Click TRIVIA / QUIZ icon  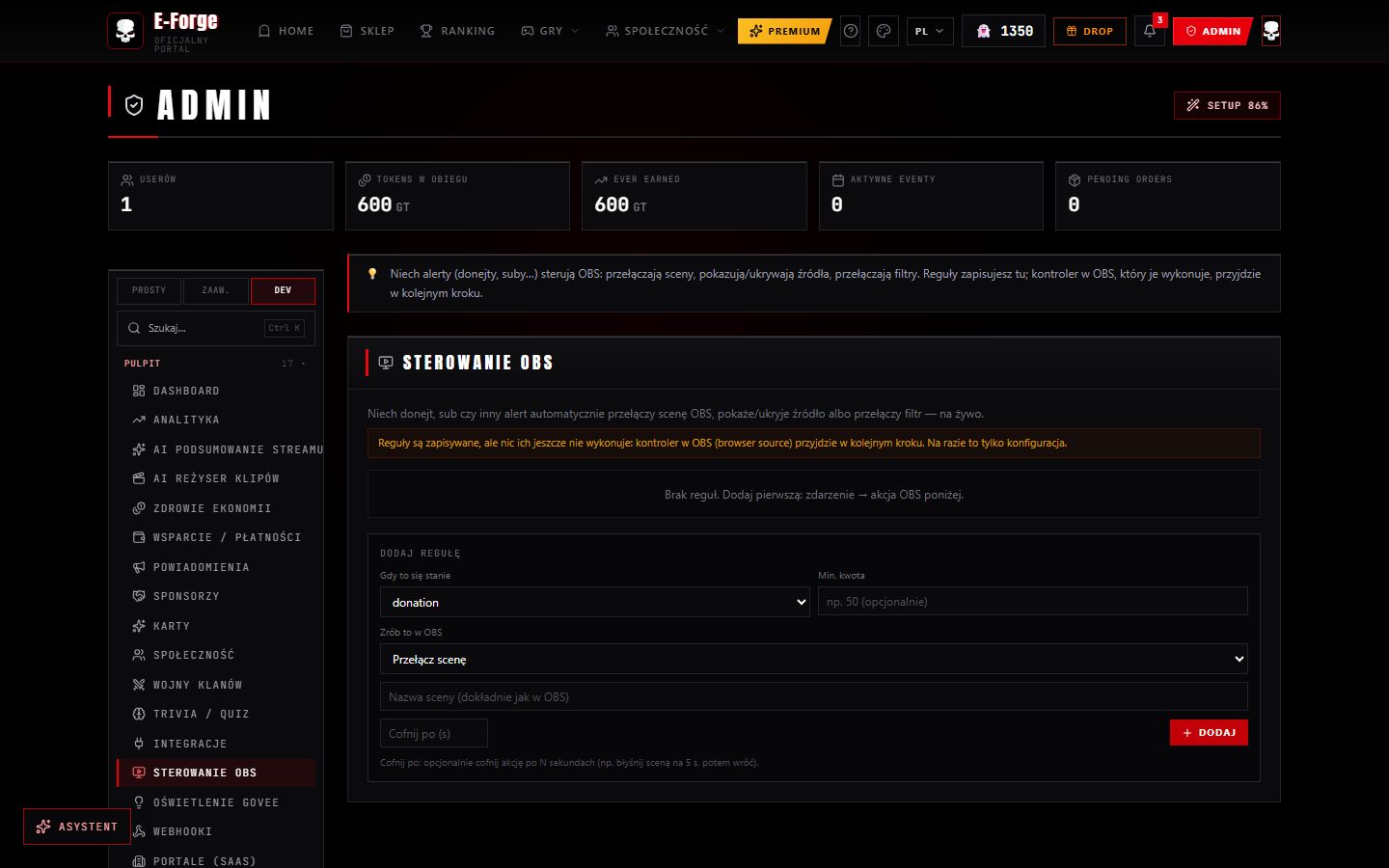[x=139, y=714]
